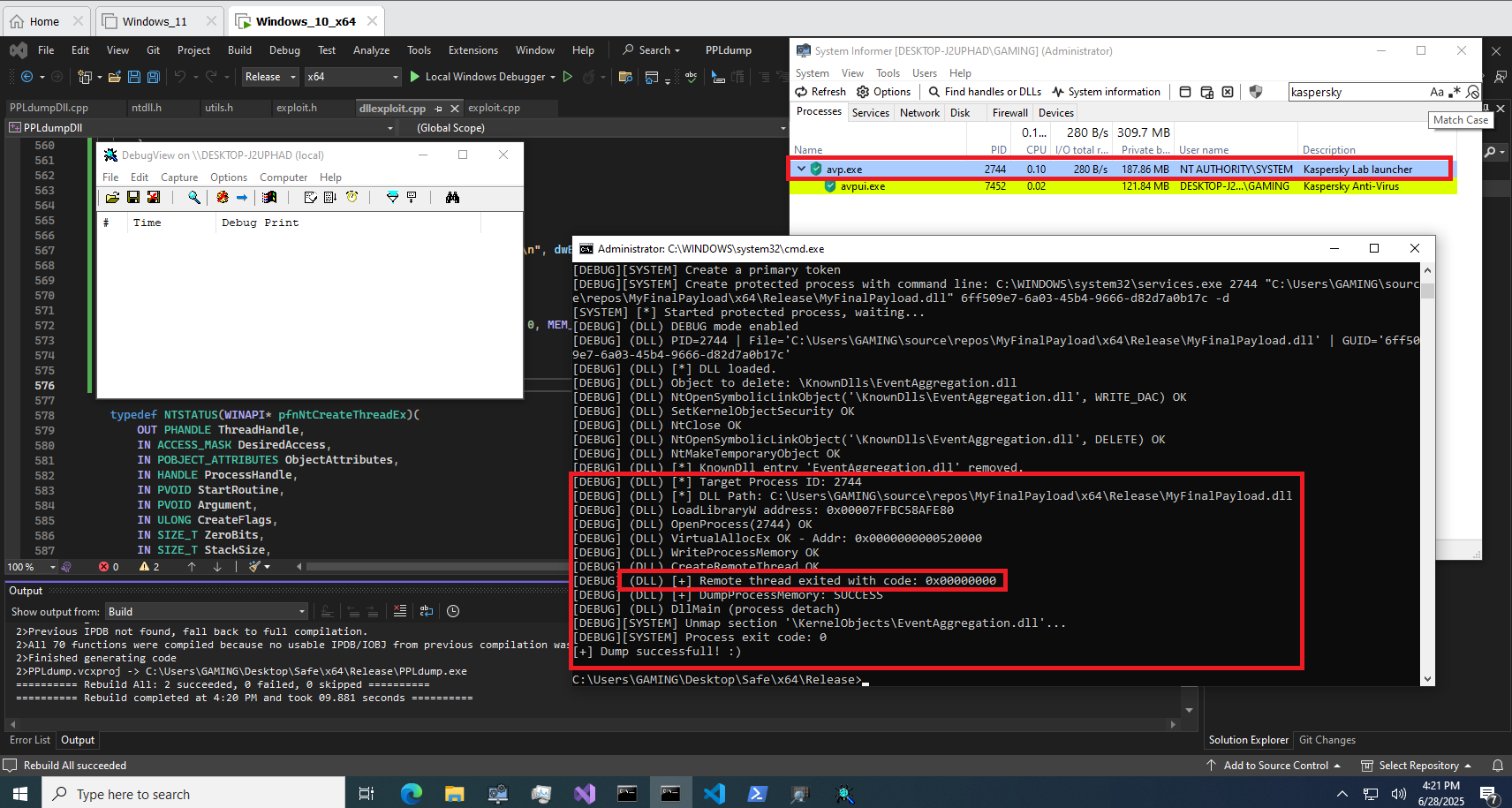Click the shield icon in System Informer toolbar
The height and width of the screenshot is (808, 1512).
tap(1256, 92)
